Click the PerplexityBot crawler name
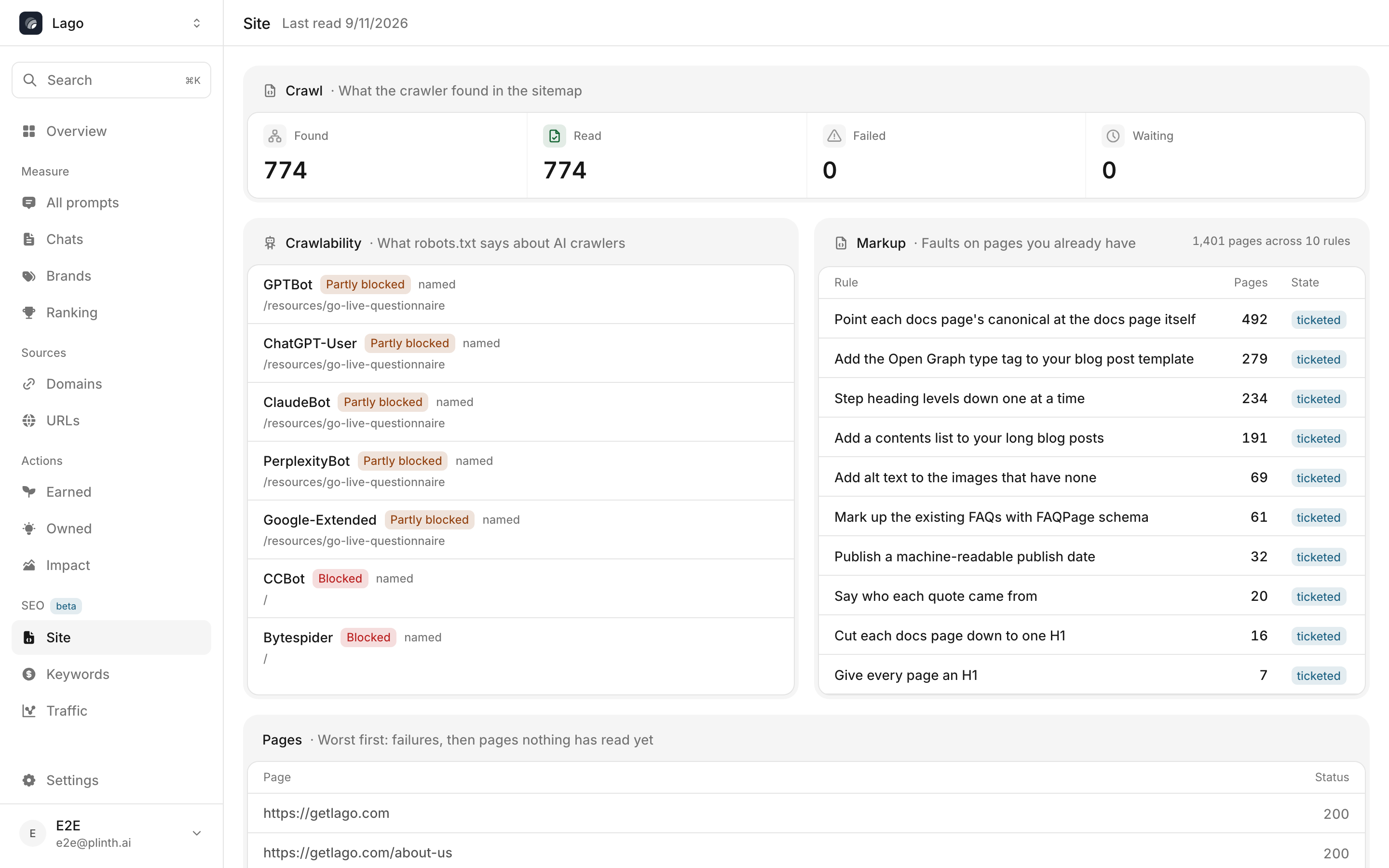 pos(307,461)
